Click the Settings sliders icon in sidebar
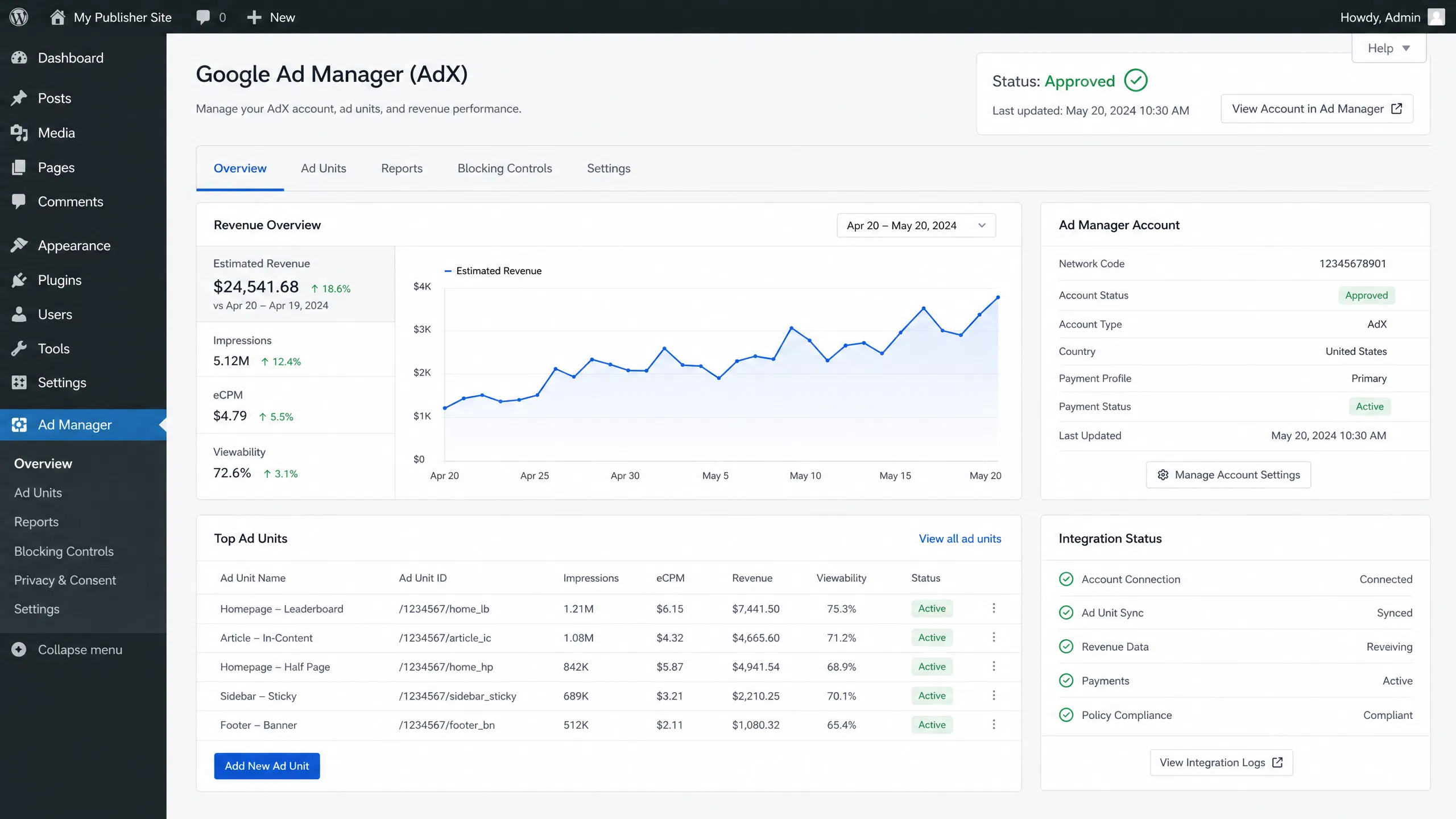The height and width of the screenshot is (819, 1456). coord(19,382)
